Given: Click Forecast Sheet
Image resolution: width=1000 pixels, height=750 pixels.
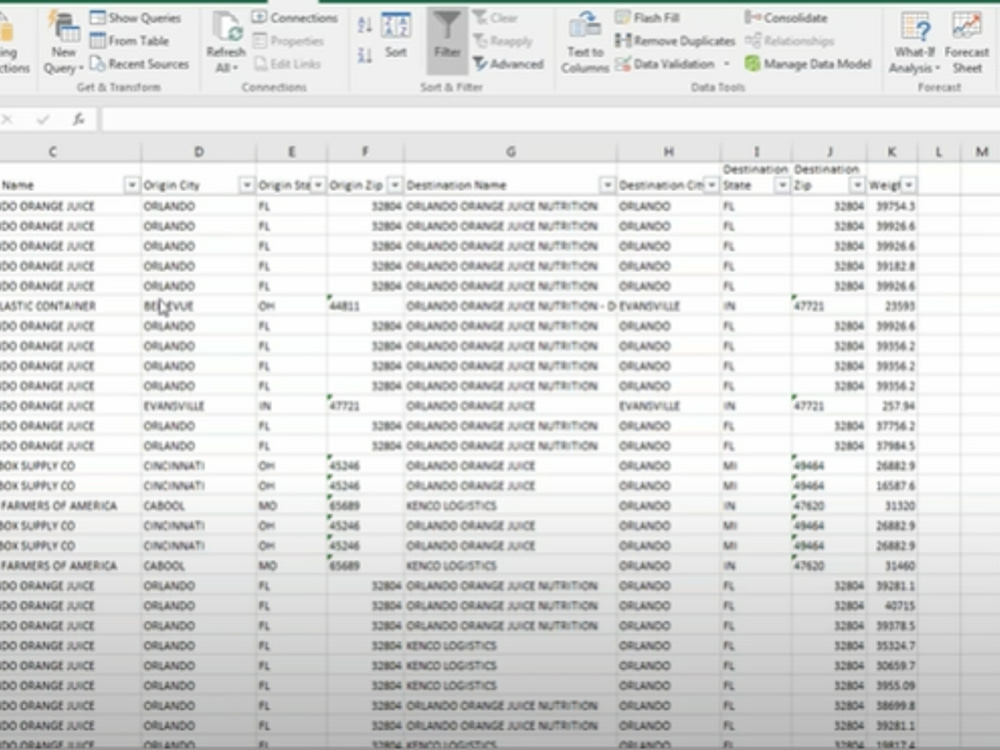Looking at the screenshot, I should (x=967, y=43).
